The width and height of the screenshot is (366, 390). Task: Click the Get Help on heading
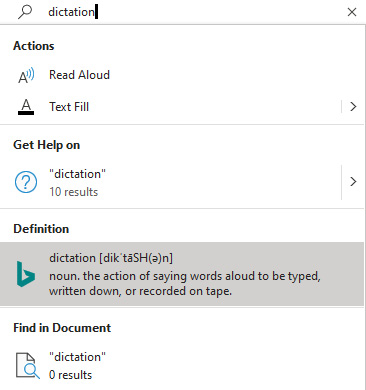click(x=47, y=145)
